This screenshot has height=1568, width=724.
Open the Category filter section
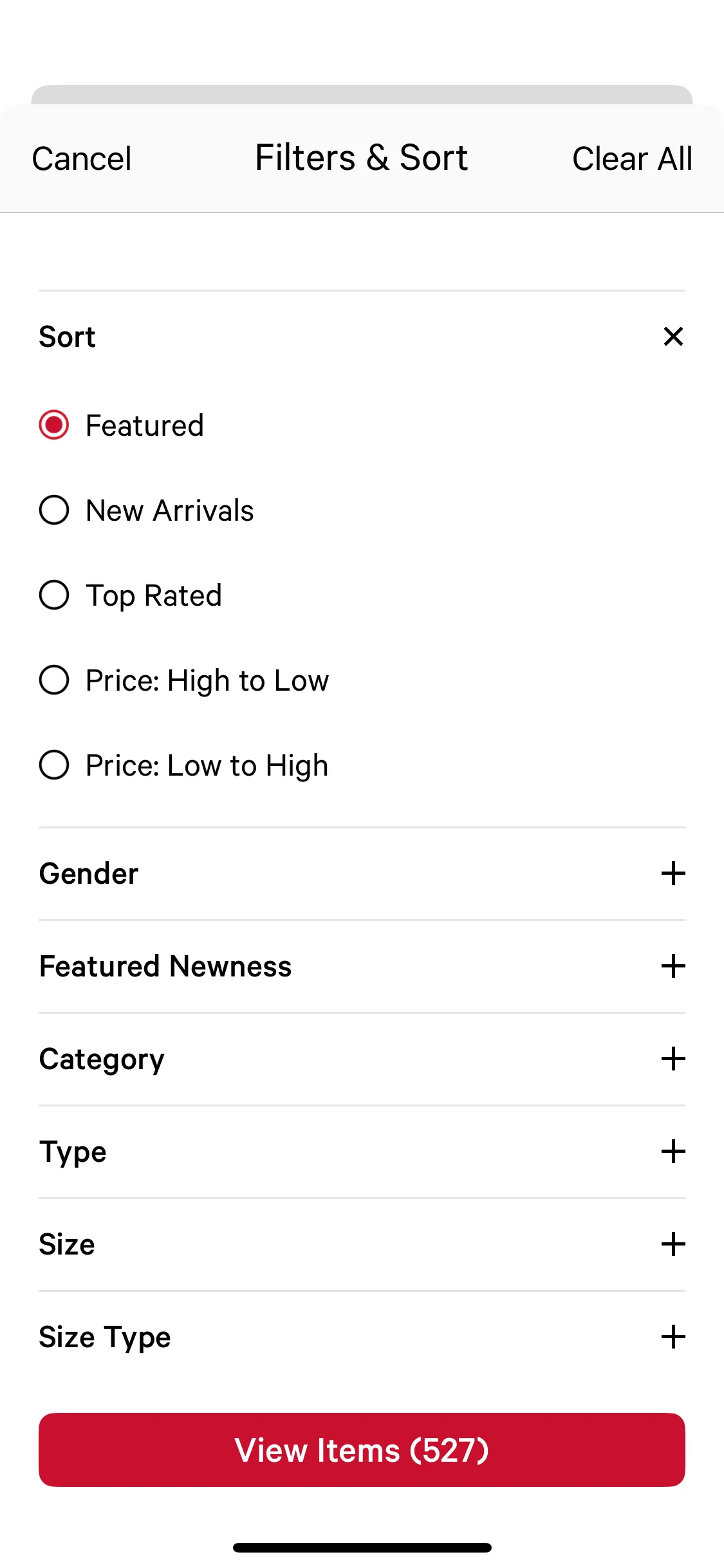[x=102, y=1059]
